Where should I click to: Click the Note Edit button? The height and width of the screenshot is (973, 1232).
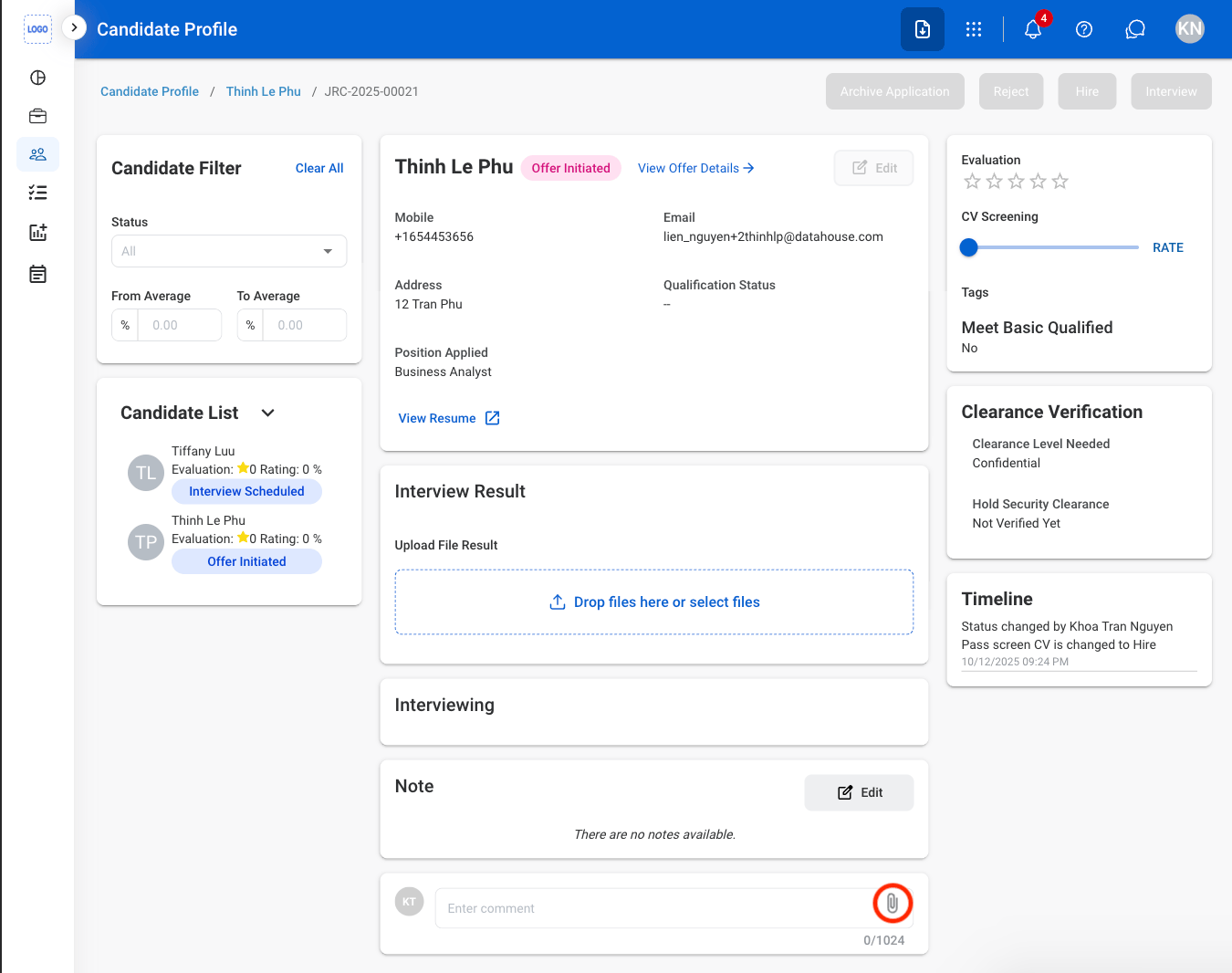point(859,792)
